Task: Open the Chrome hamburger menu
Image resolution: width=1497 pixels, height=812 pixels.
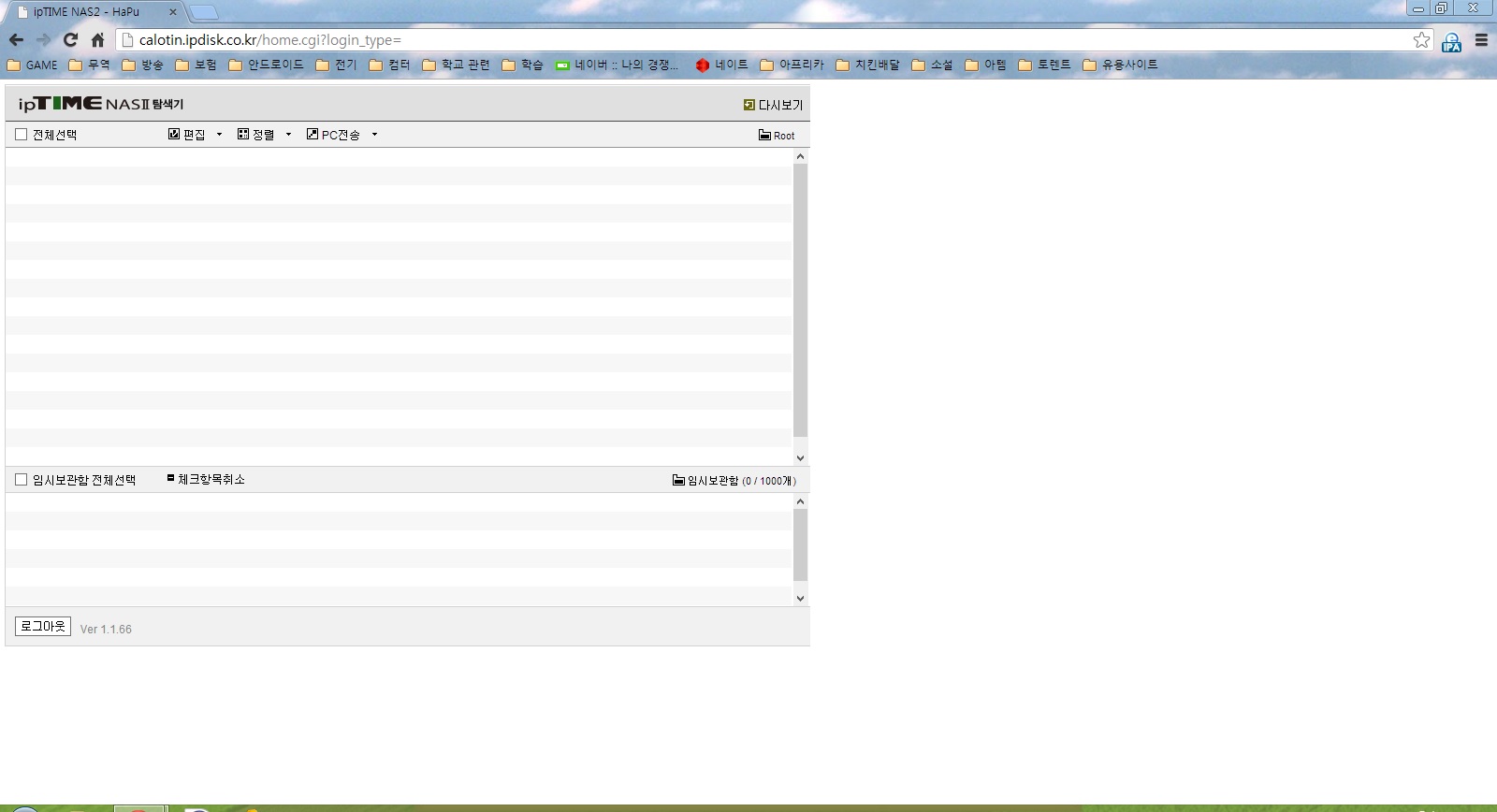Action: click(x=1481, y=40)
